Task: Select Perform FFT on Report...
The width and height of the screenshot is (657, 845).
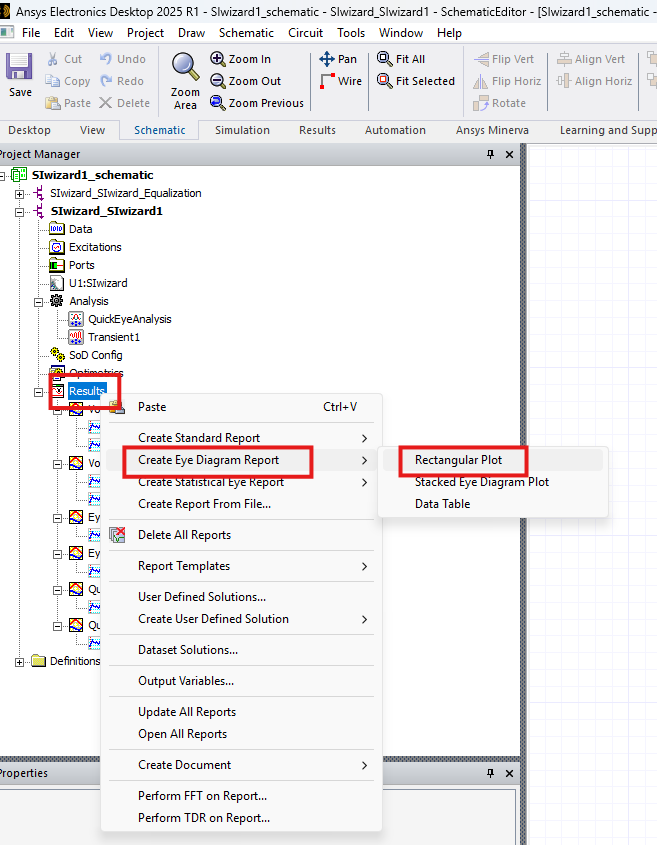Action: [241, 796]
